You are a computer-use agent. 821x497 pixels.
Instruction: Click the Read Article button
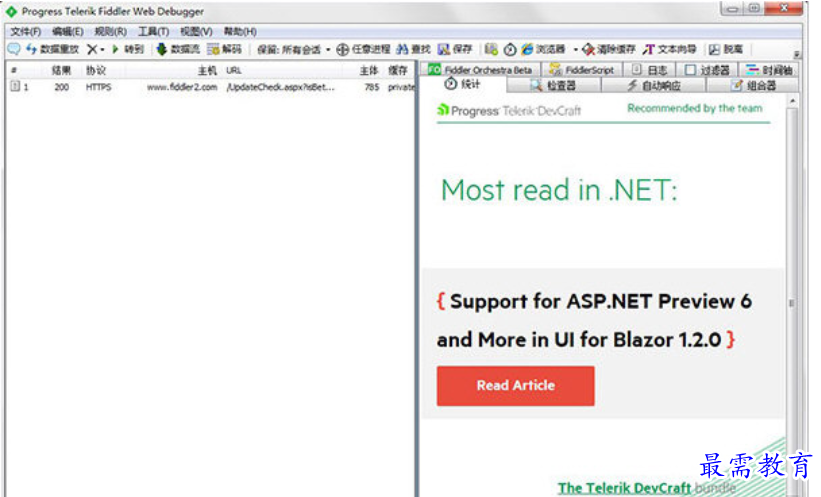coord(516,386)
